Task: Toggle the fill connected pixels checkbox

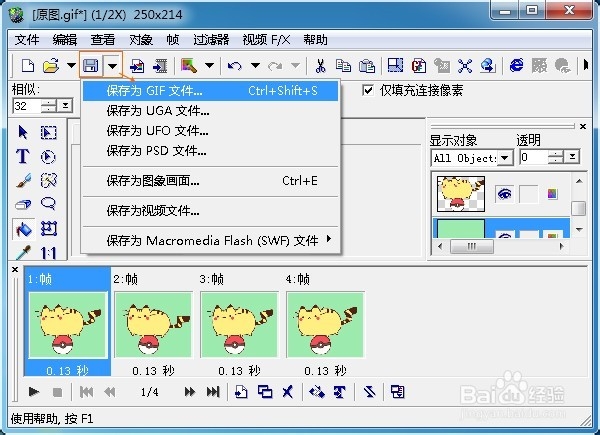Action: [x=368, y=91]
